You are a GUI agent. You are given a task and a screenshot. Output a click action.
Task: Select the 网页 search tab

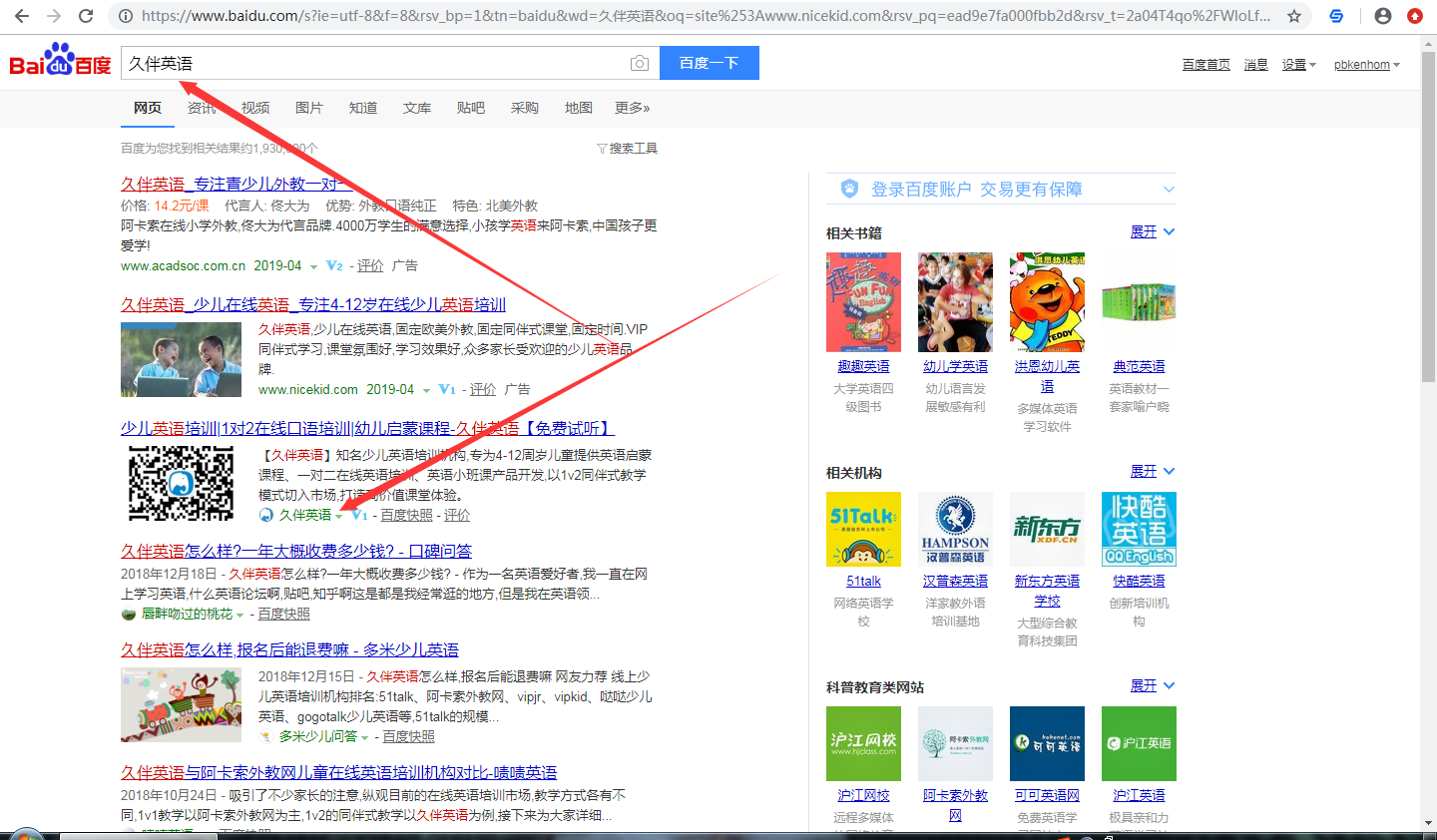tap(148, 108)
